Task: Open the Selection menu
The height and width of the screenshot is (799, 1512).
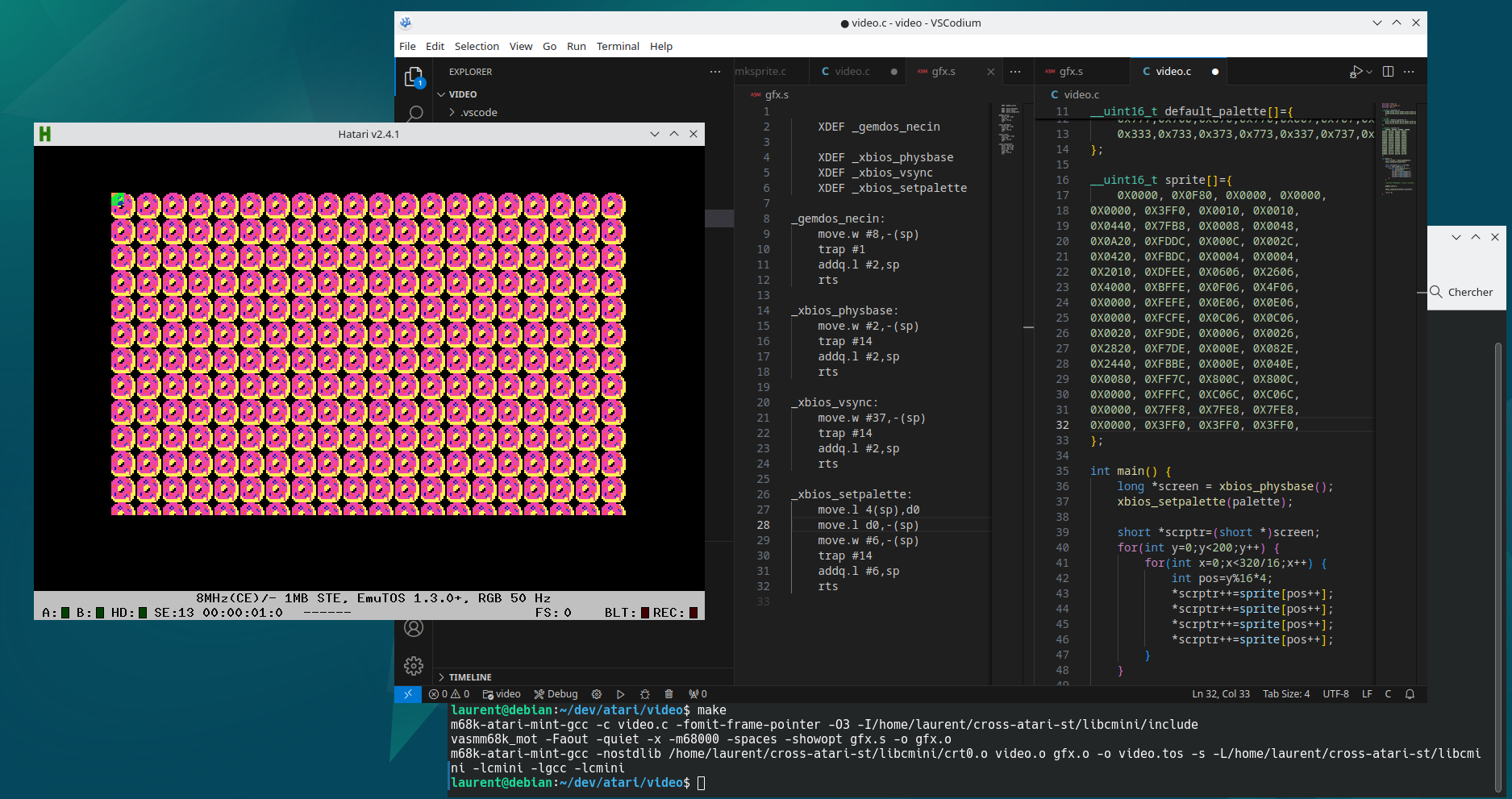Action: click(x=477, y=46)
